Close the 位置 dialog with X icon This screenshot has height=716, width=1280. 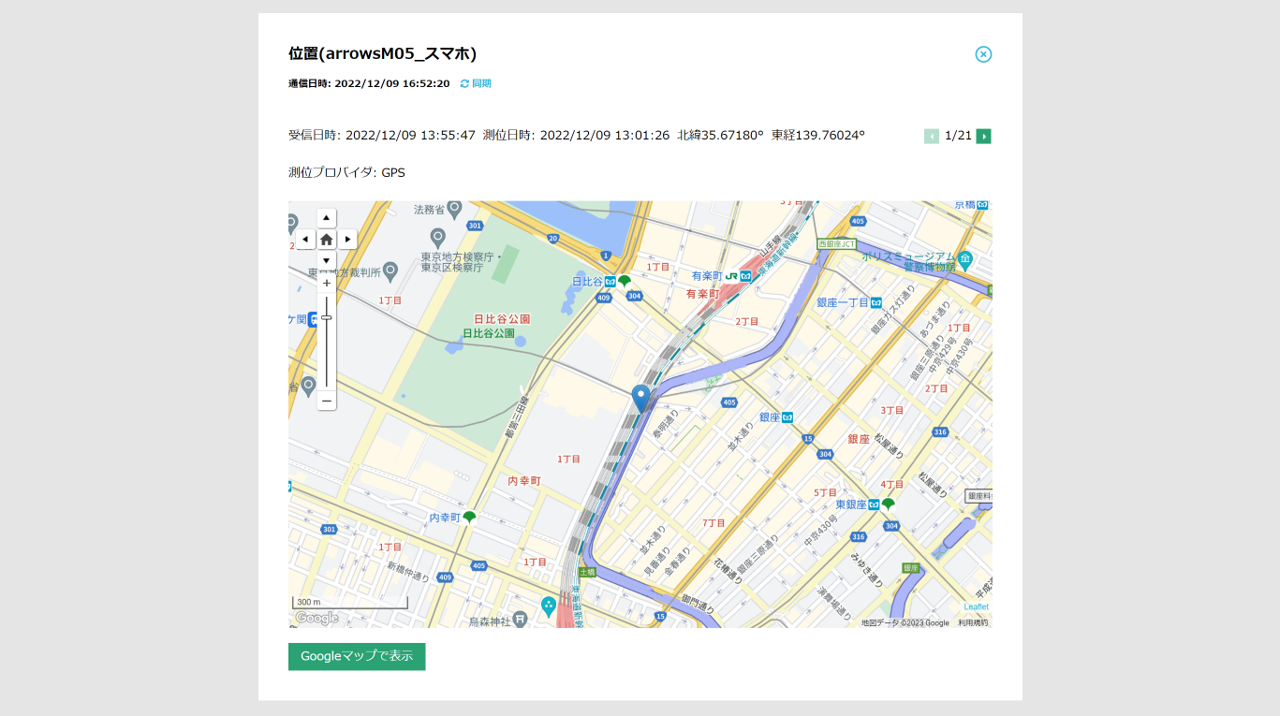click(x=983, y=54)
